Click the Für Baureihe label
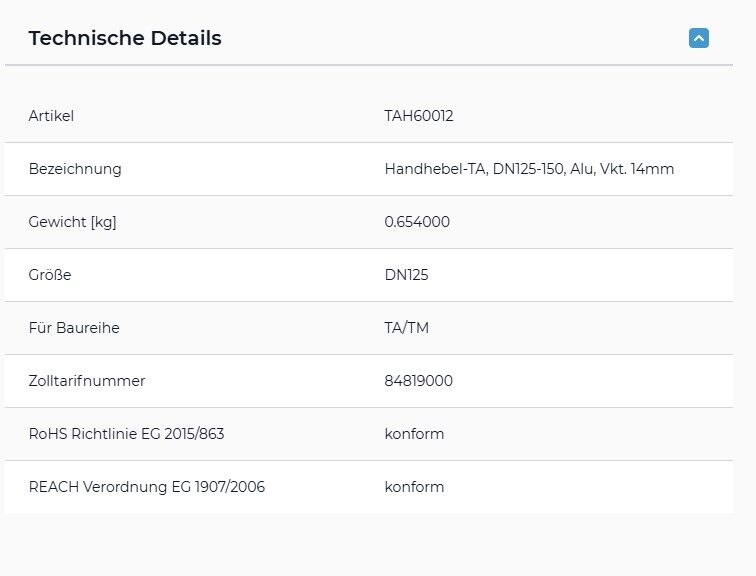 point(74,328)
